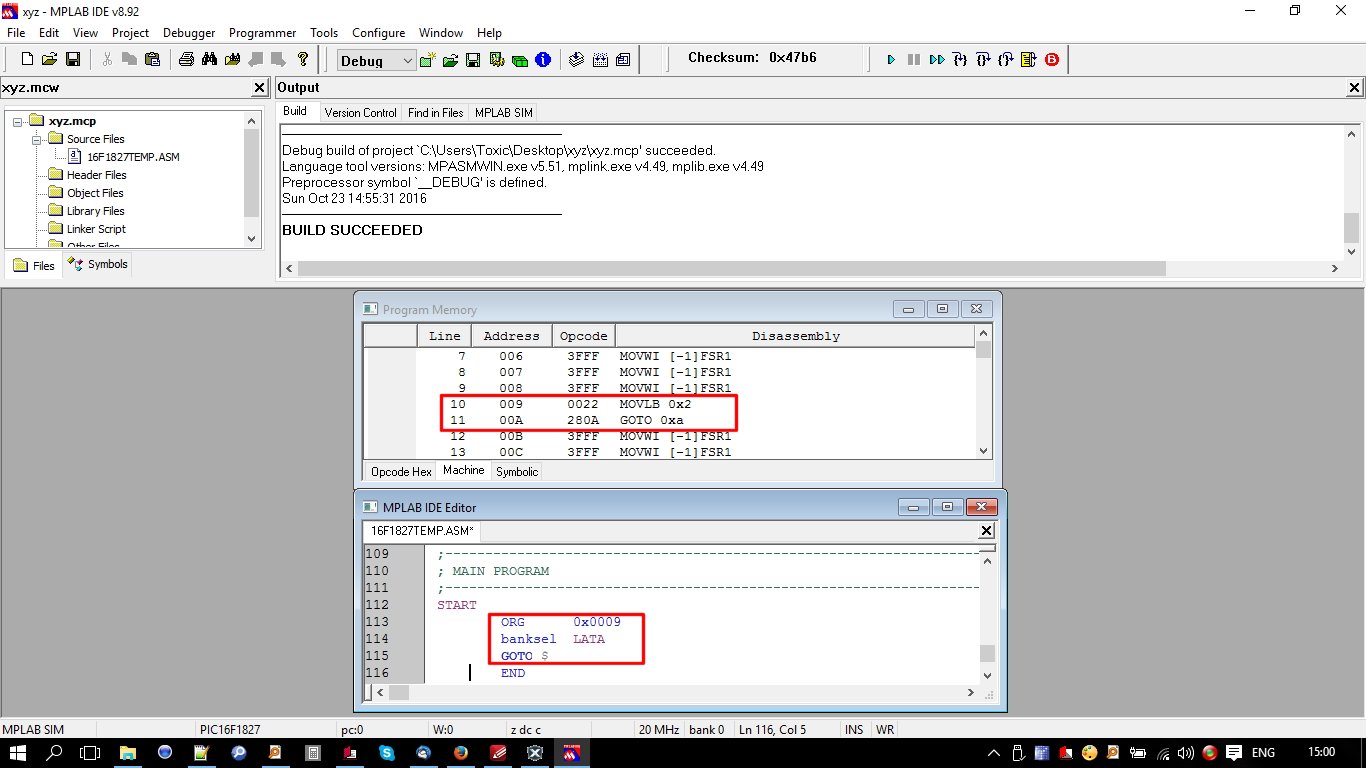
Task: Click the Paste clipboard icon
Action: click(152, 60)
